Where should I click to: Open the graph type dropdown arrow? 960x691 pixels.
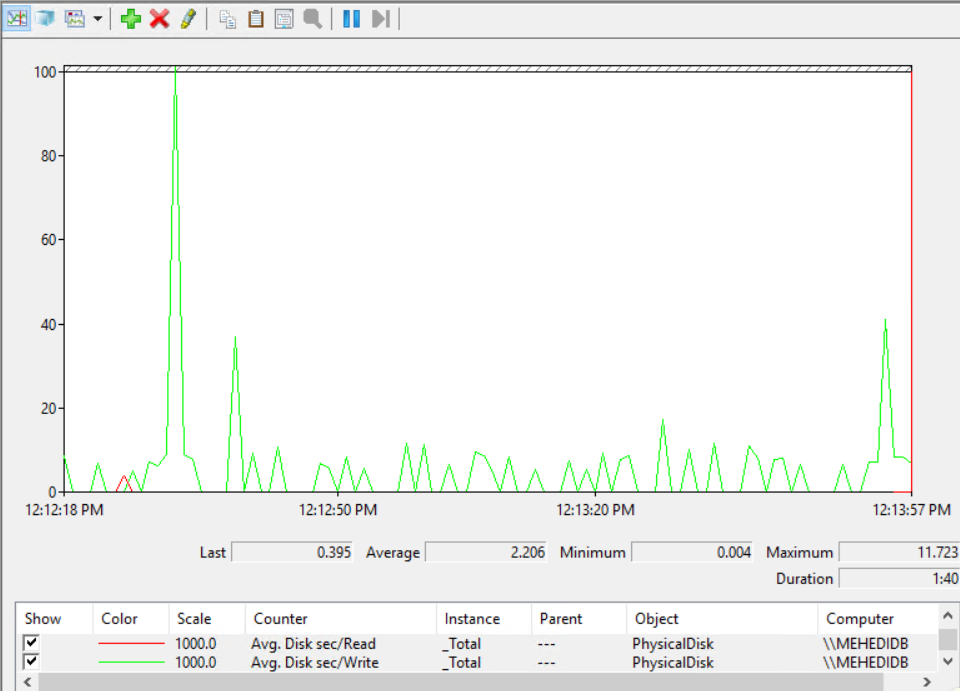click(x=97, y=19)
